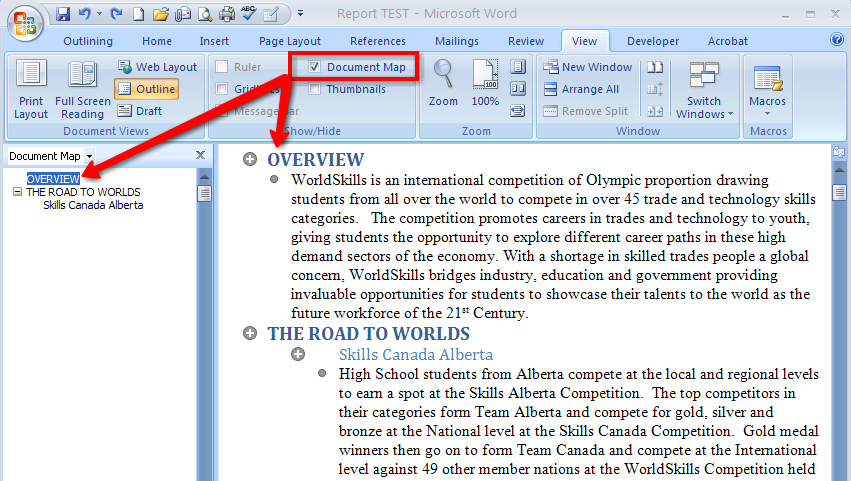Click the email attachment paperclip icon
Image resolution: width=851 pixels, height=481 pixels.
tap(183, 14)
